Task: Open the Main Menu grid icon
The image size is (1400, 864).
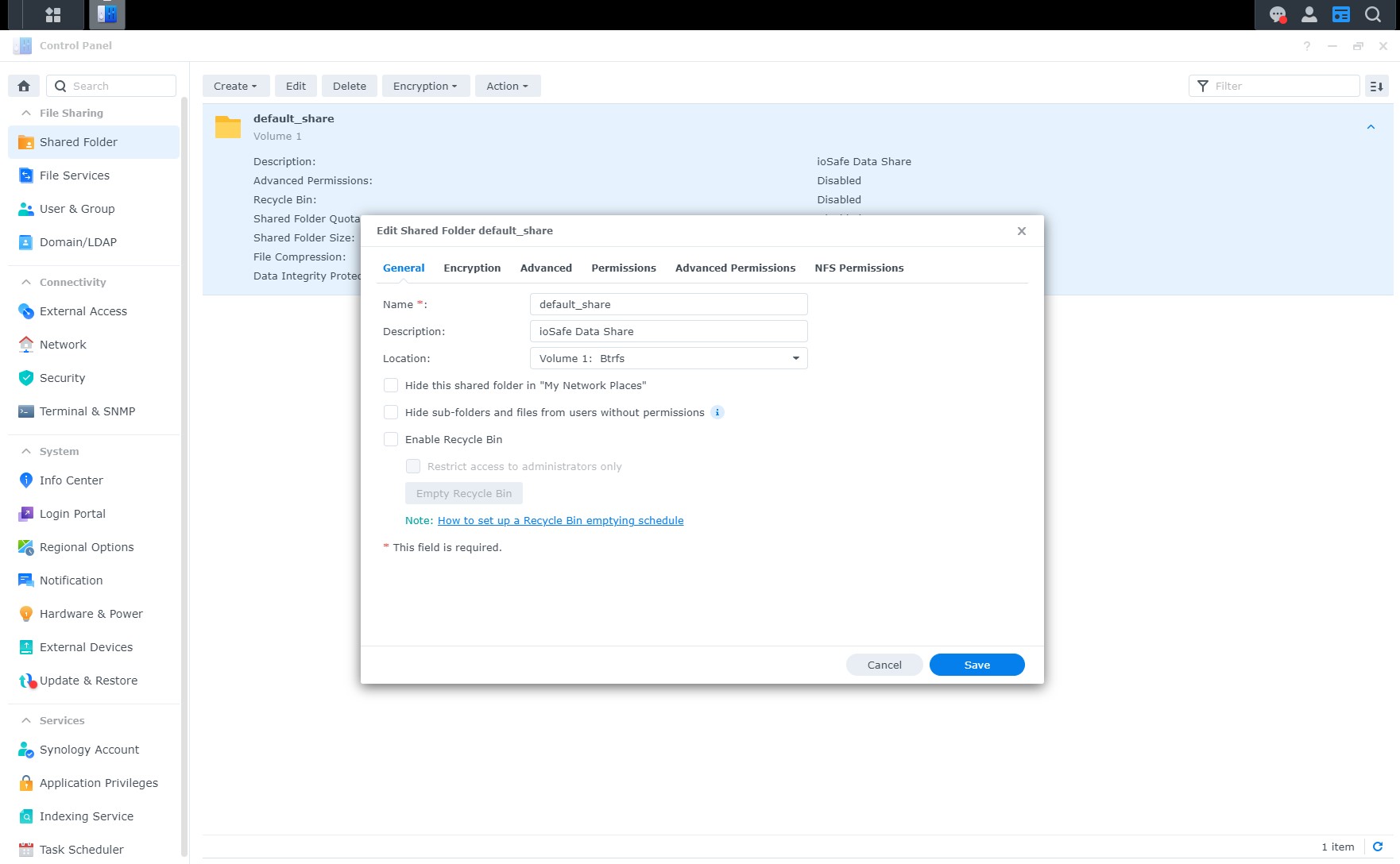Action: [53, 14]
